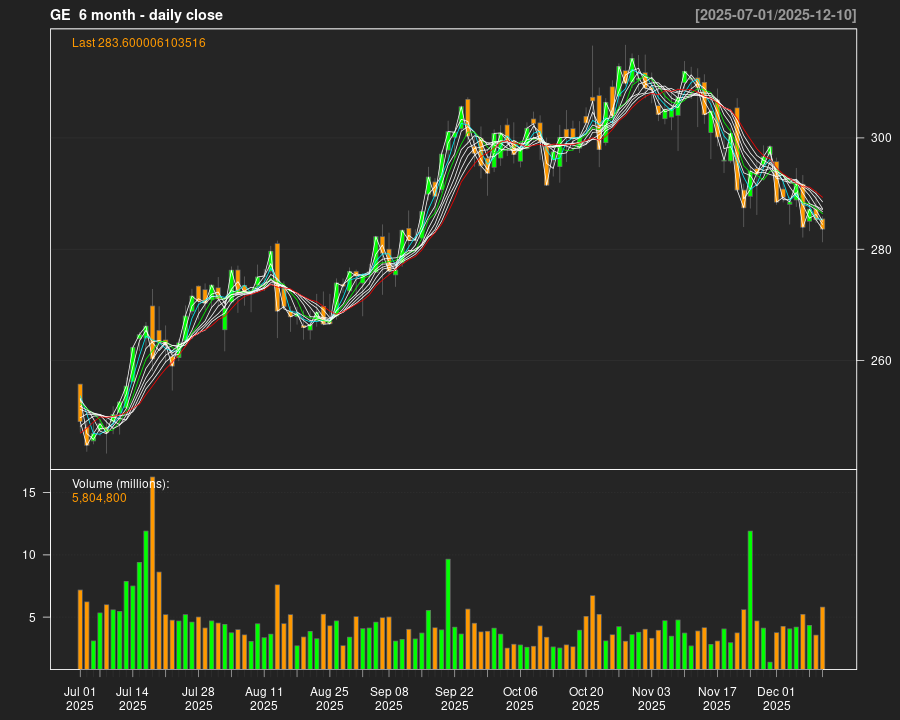
Task: Click the 'Last 283.60' price label
Action: point(139,43)
